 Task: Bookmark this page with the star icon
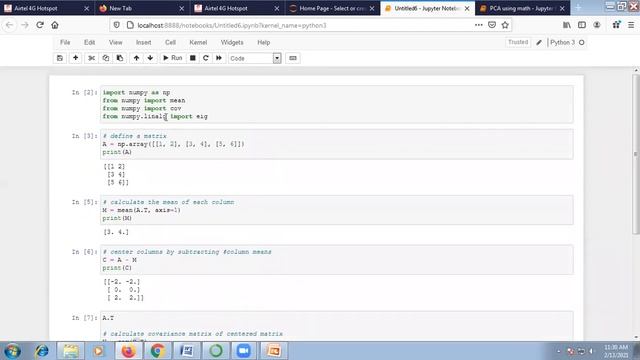(x=505, y=25)
